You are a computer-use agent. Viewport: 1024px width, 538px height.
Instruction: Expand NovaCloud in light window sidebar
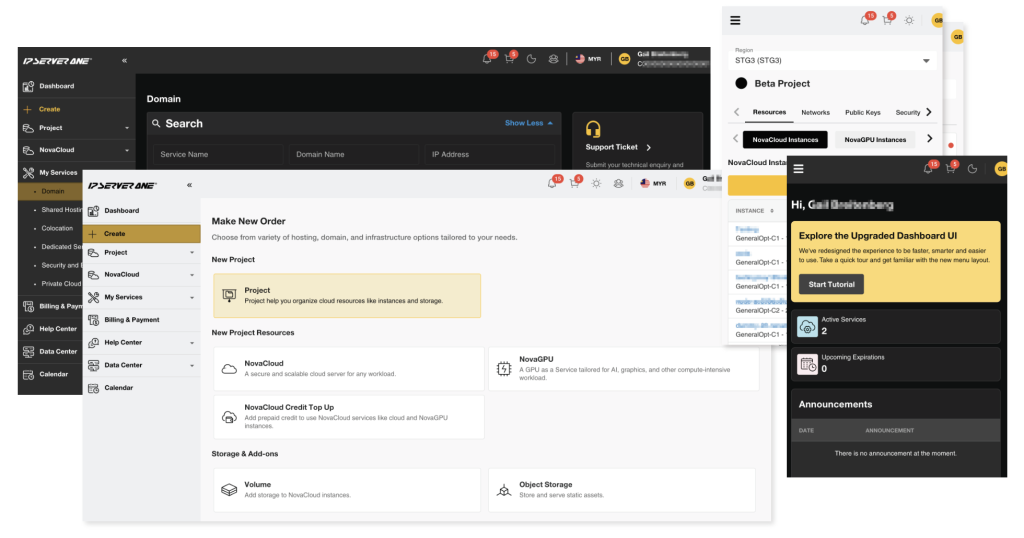coord(142,275)
